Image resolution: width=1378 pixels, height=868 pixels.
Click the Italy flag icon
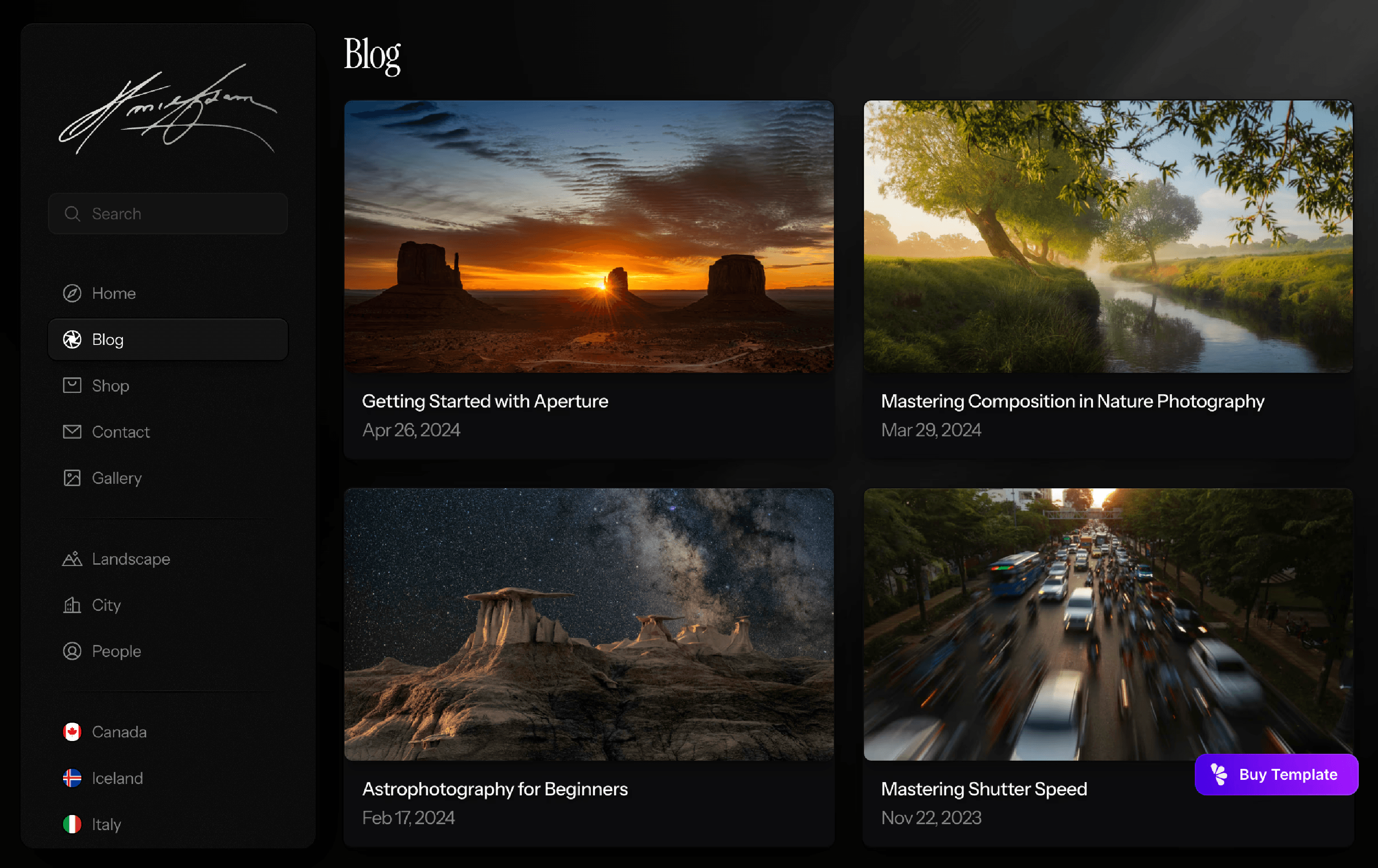[x=72, y=824]
